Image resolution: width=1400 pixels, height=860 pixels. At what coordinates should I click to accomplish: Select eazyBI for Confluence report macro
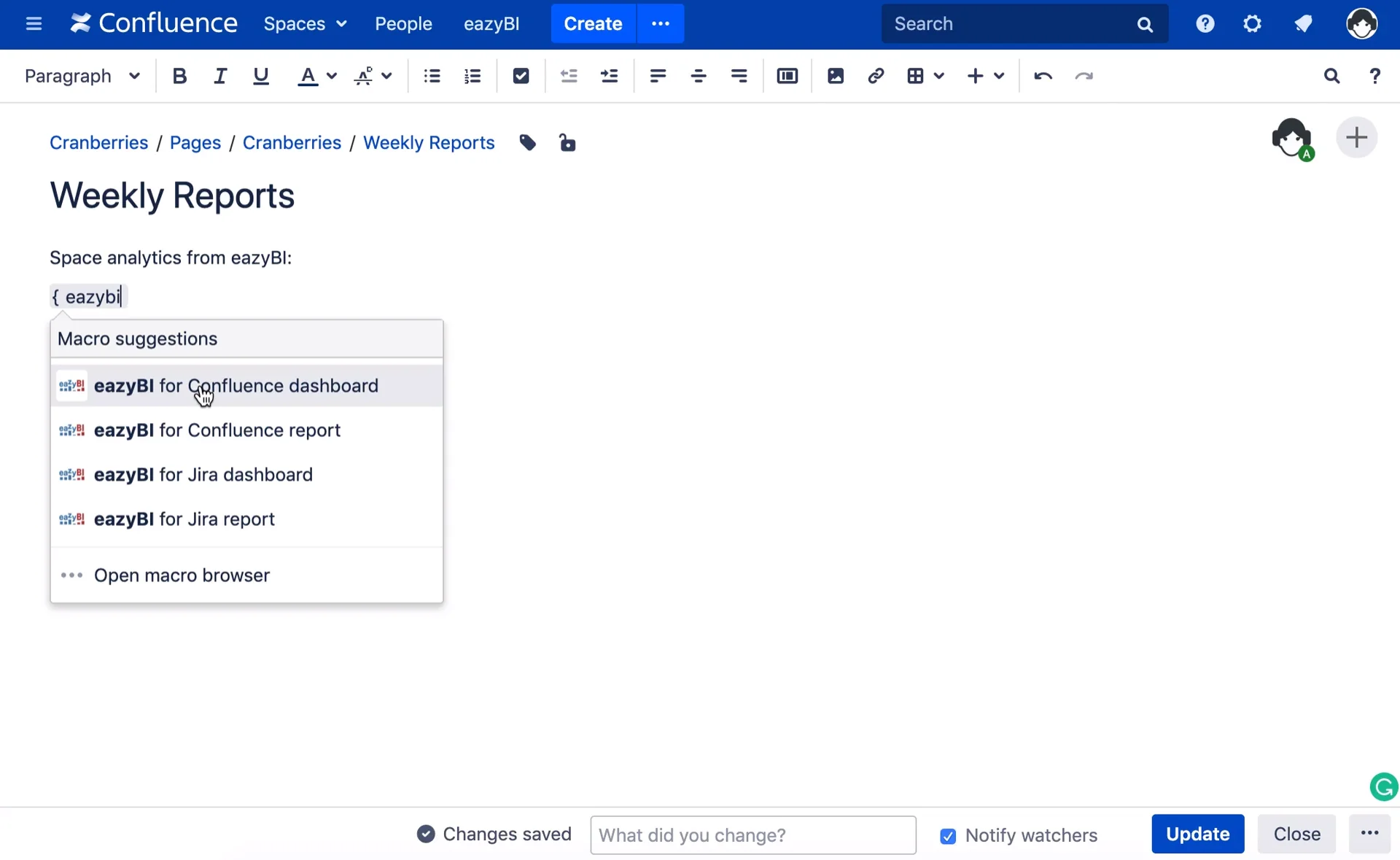point(246,430)
